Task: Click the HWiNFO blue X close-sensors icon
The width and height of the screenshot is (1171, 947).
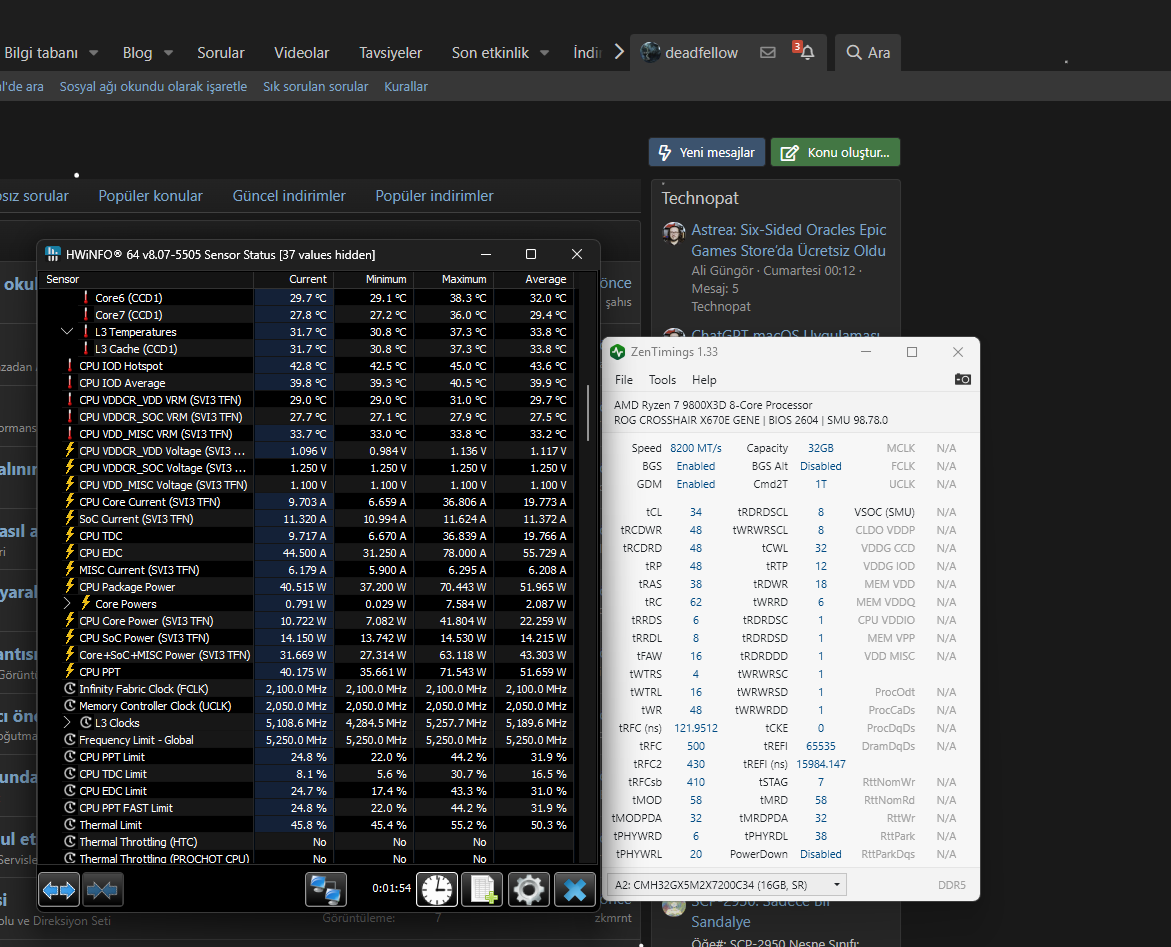Action: point(575,889)
